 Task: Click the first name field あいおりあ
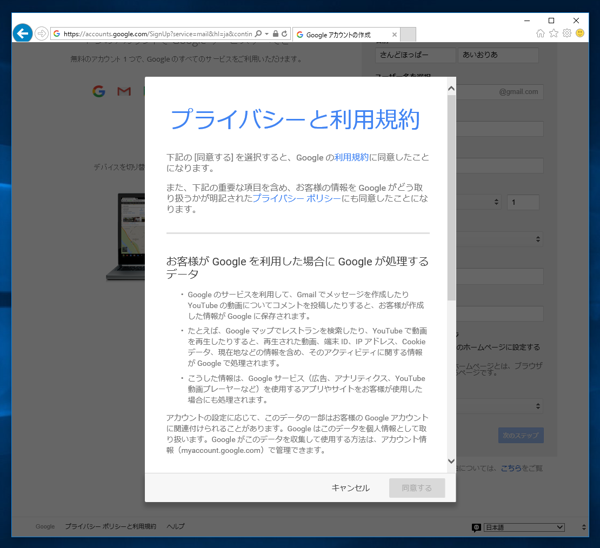point(498,55)
